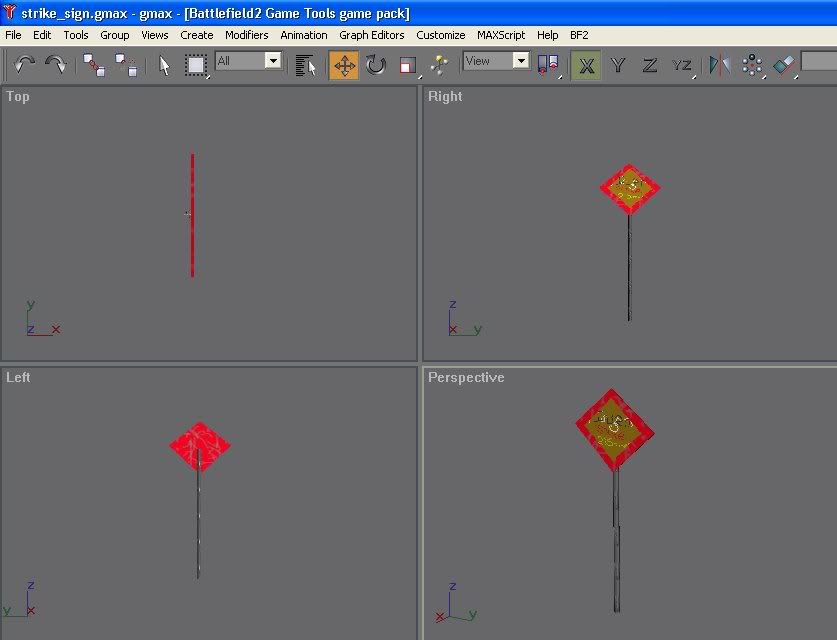Click the Undo arrow icon
The height and width of the screenshot is (640, 837).
point(24,65)
